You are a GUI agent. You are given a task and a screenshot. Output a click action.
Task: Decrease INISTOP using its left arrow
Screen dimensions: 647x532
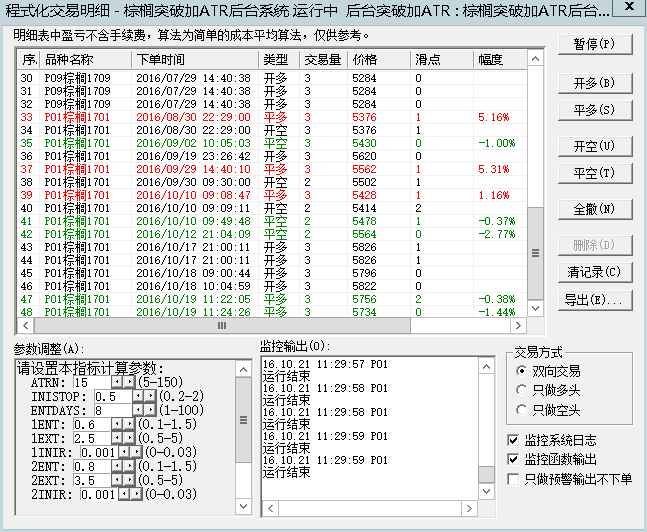click(139, 396)
